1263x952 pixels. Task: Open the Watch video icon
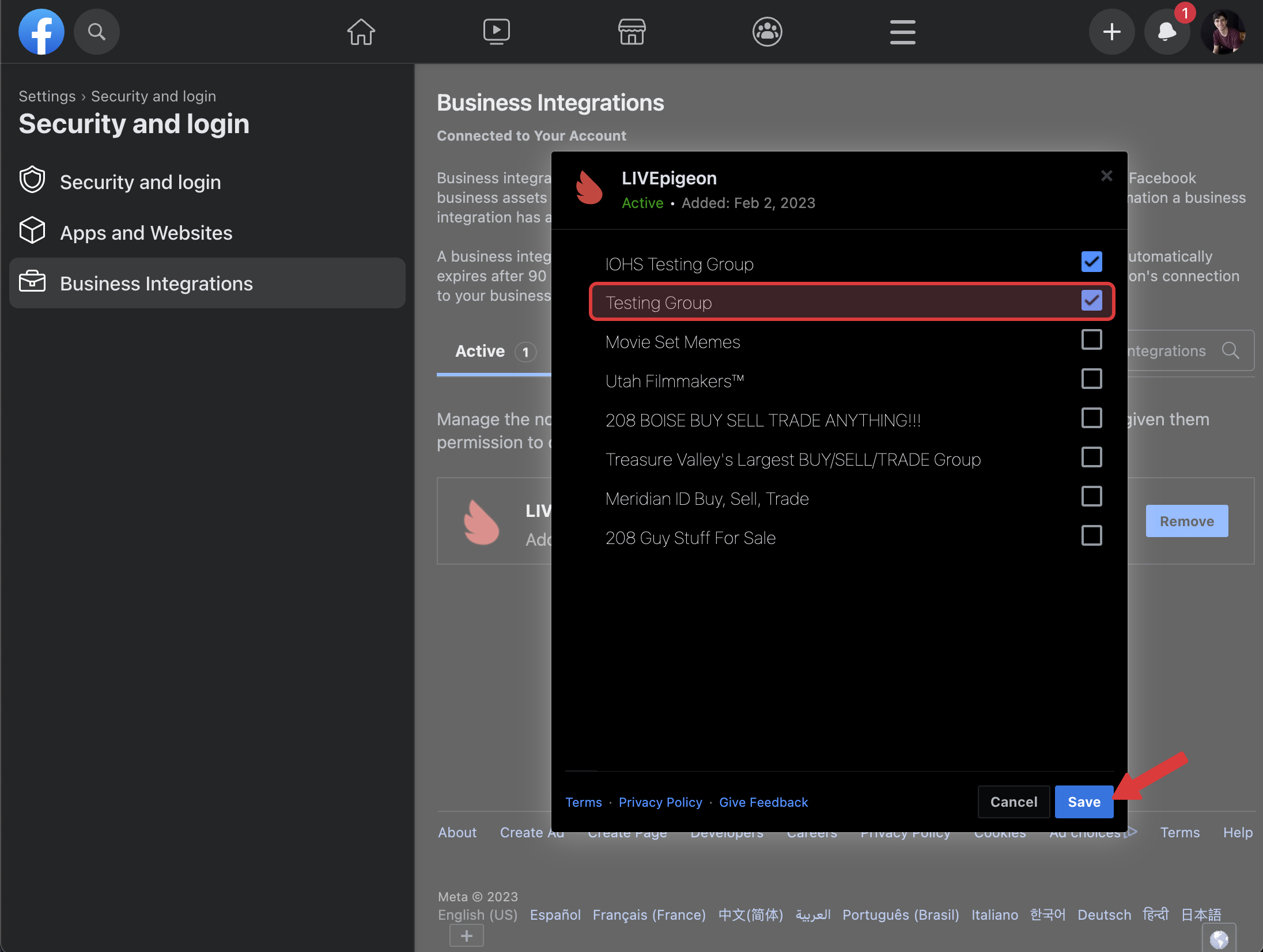tap(496, 32)
